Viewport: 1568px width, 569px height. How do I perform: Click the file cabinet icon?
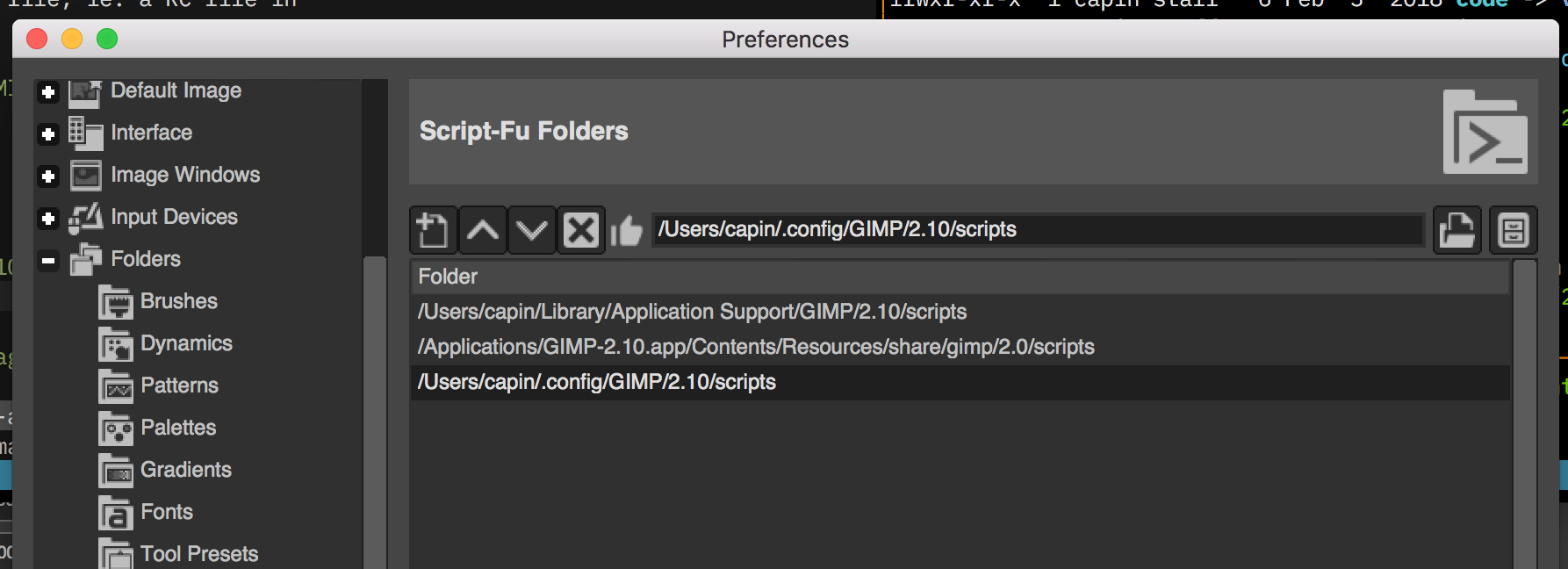coord(1513,230)
